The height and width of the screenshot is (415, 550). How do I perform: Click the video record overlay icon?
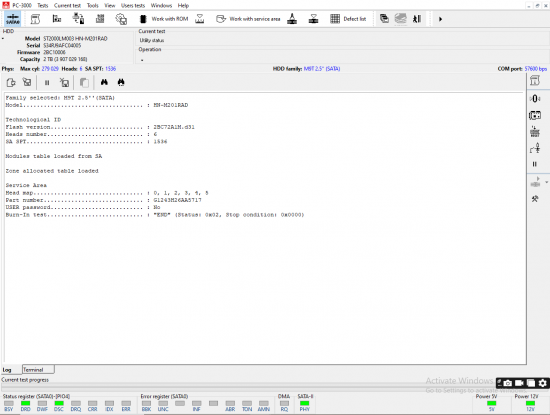519,383
